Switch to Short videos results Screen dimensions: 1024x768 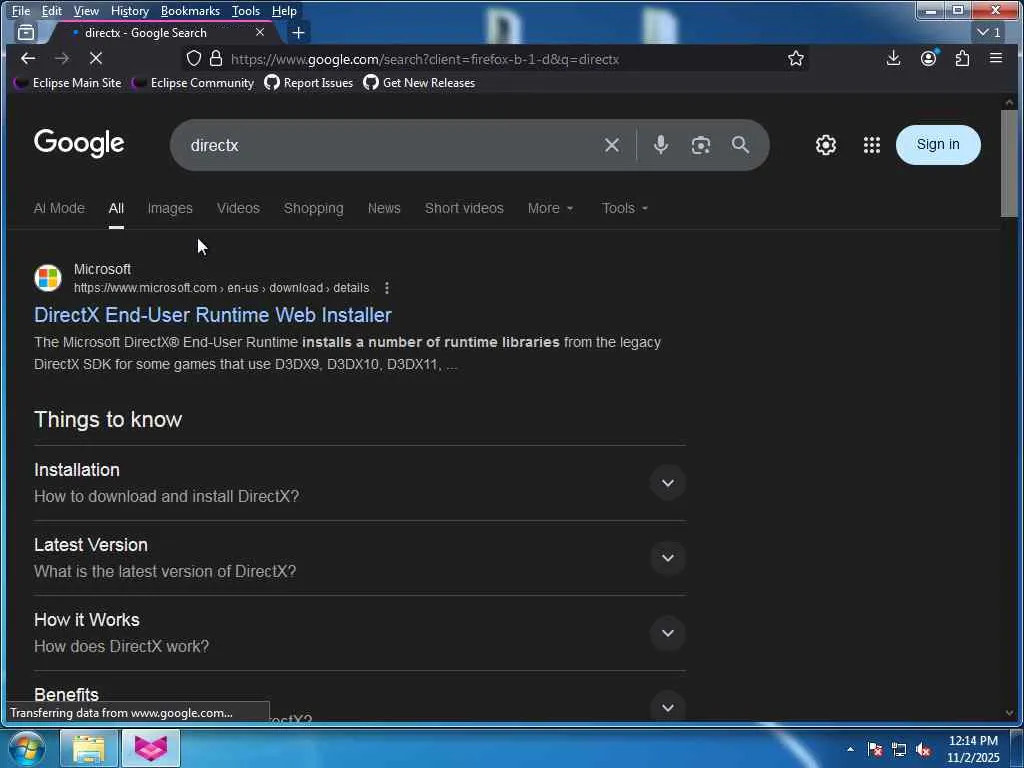point(464,208)
